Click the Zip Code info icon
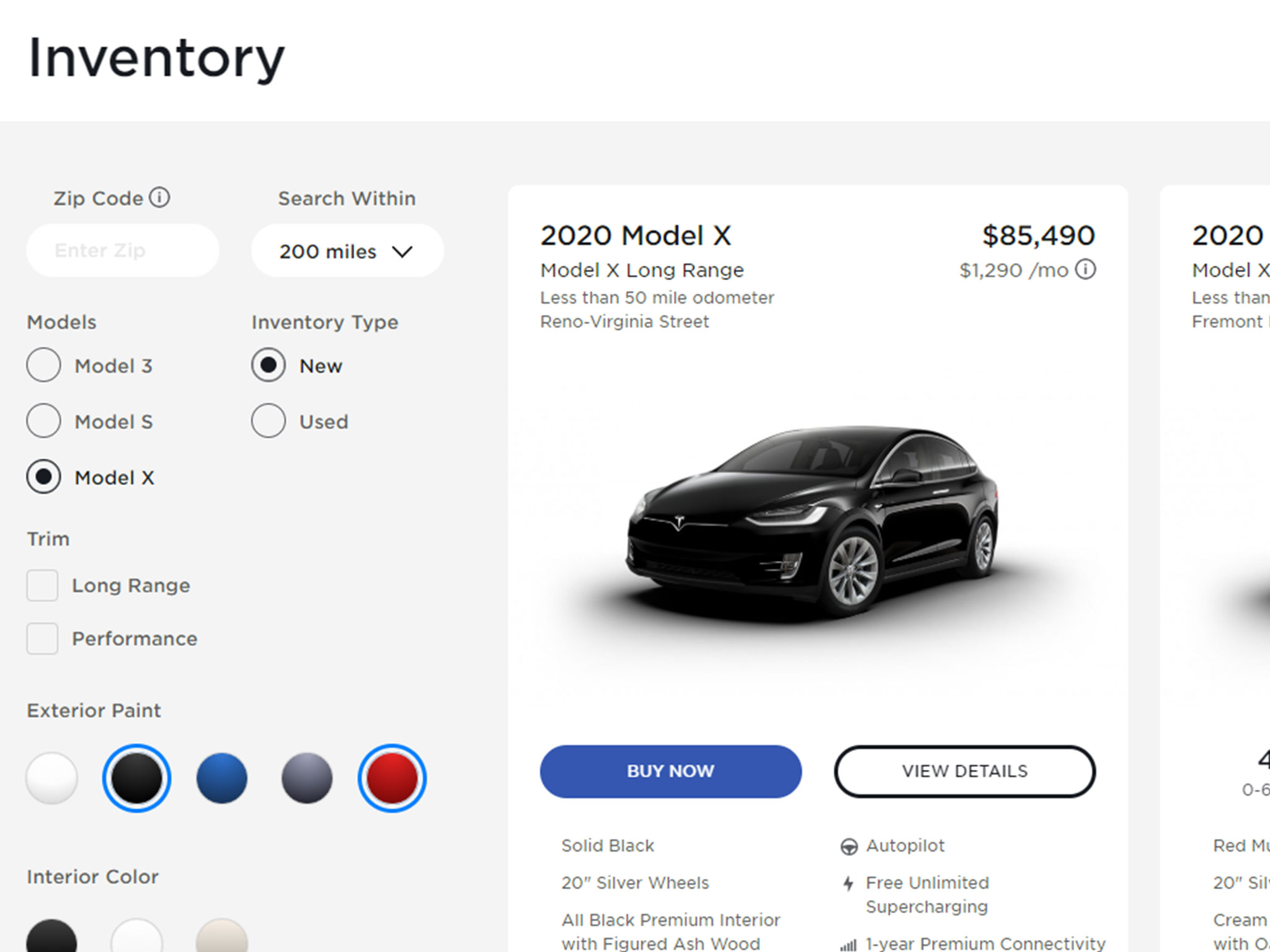This screenshot has width=1270, height=952. point(159,198)
